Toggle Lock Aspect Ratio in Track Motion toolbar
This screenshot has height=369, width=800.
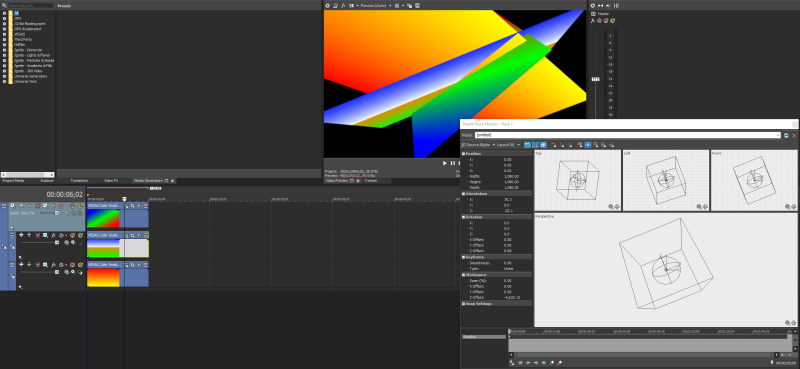(580, 144)
